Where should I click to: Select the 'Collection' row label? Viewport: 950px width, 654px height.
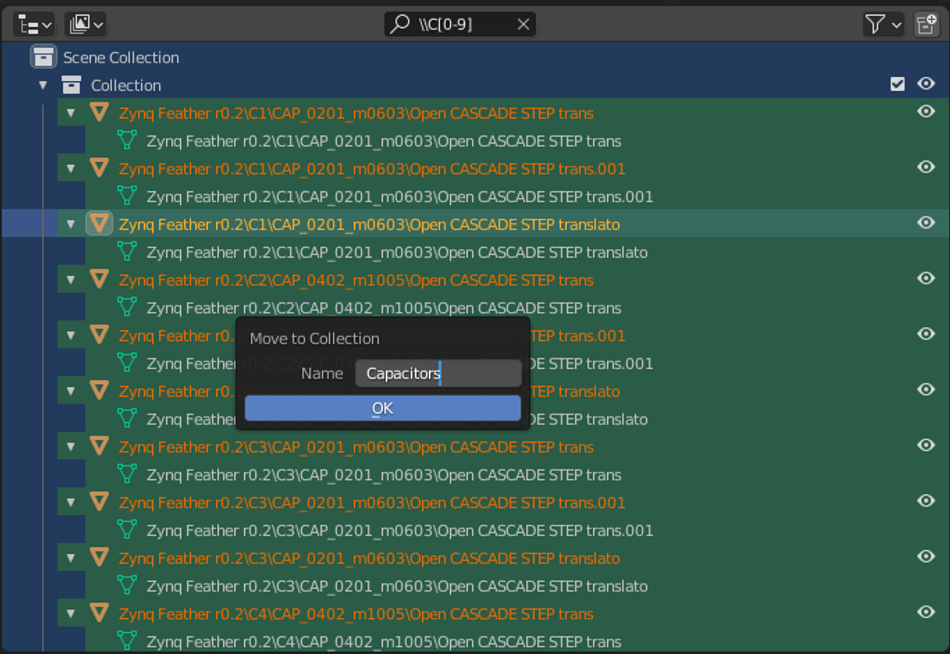(126, 85)
